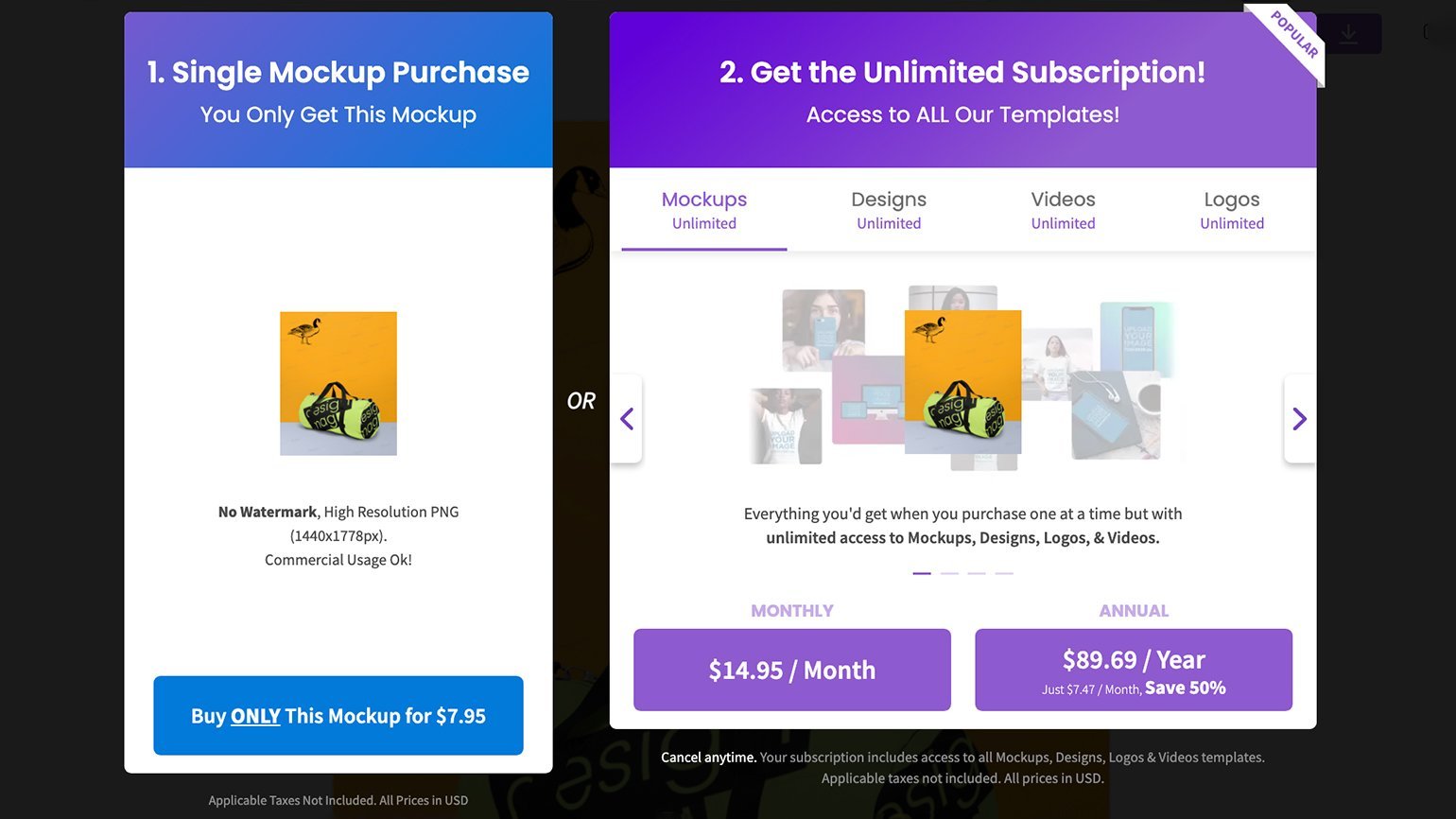1456x819 pixels.
Task: Switch to the Mockups Unlimited tab
Action: (704, 210)
